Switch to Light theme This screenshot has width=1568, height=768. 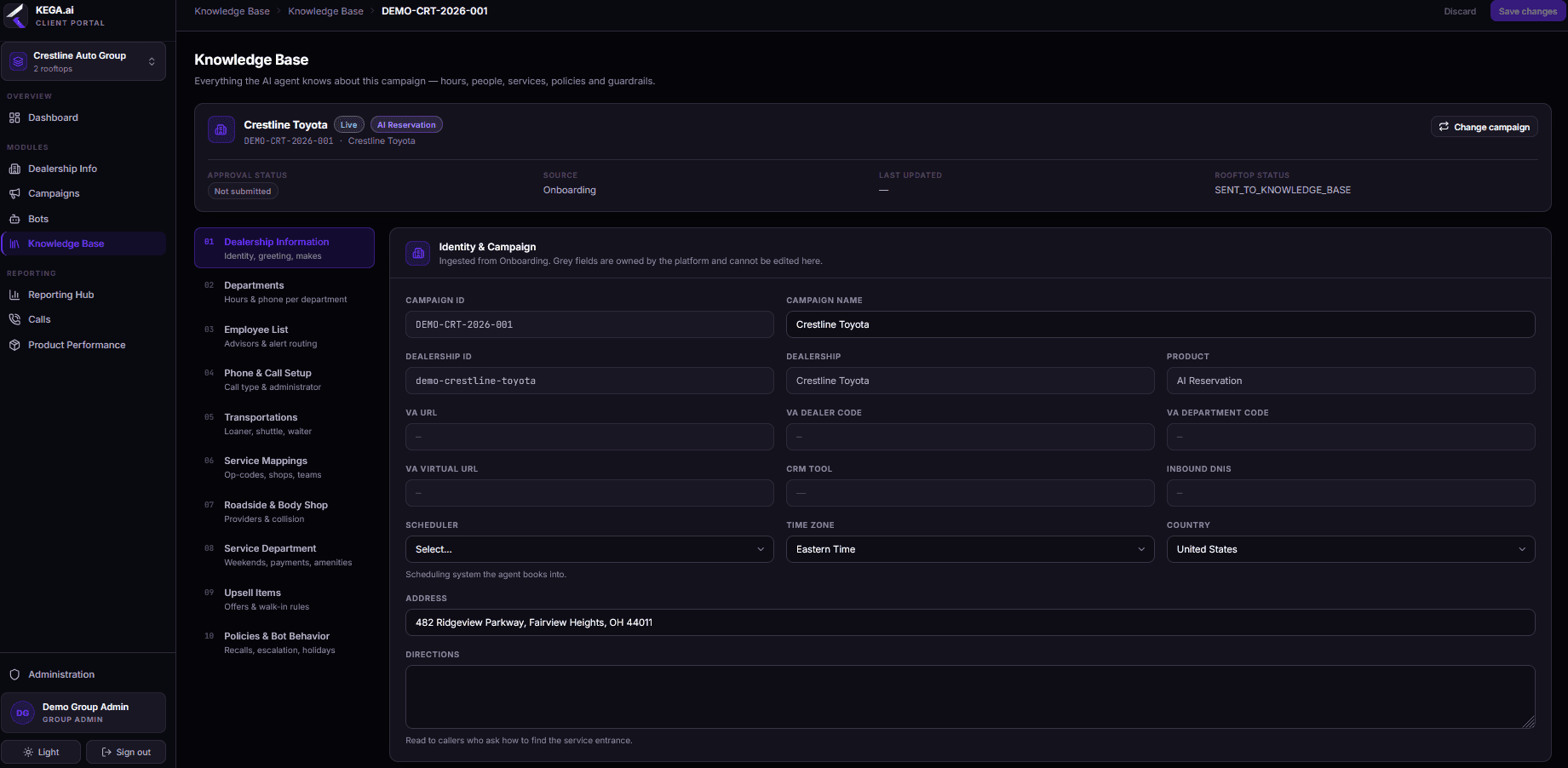41,752
